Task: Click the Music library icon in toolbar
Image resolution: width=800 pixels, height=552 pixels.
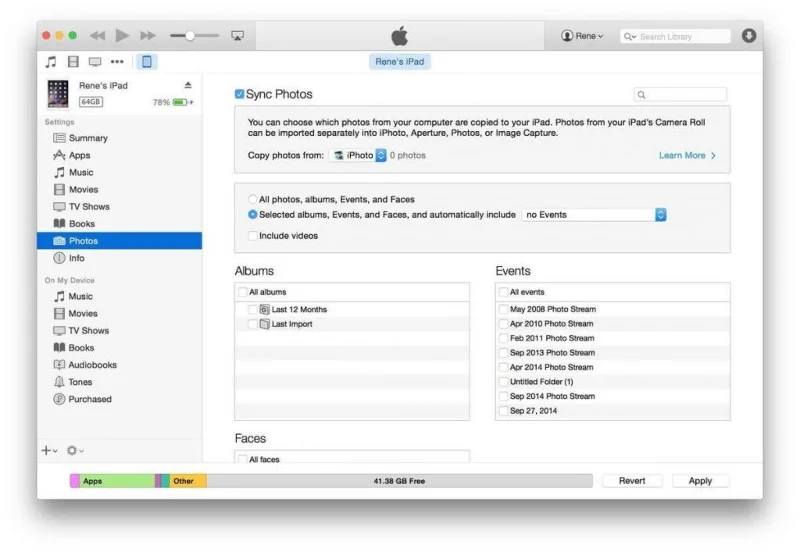Action: [x=51, y=62]
